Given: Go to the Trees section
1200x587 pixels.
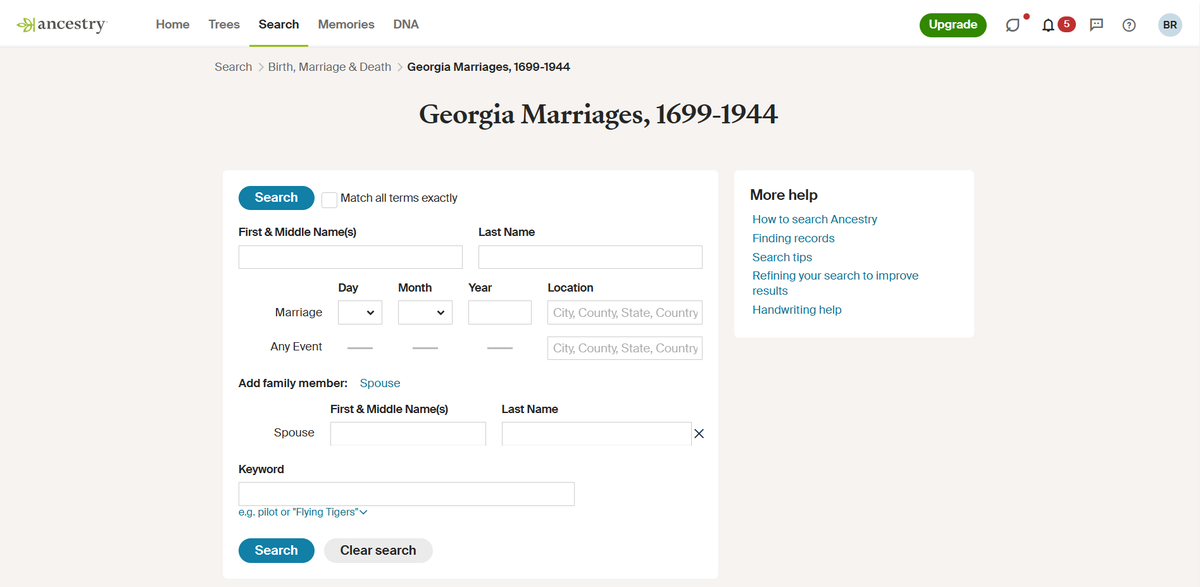Looking at the screenshot, I should coord(223,24).
